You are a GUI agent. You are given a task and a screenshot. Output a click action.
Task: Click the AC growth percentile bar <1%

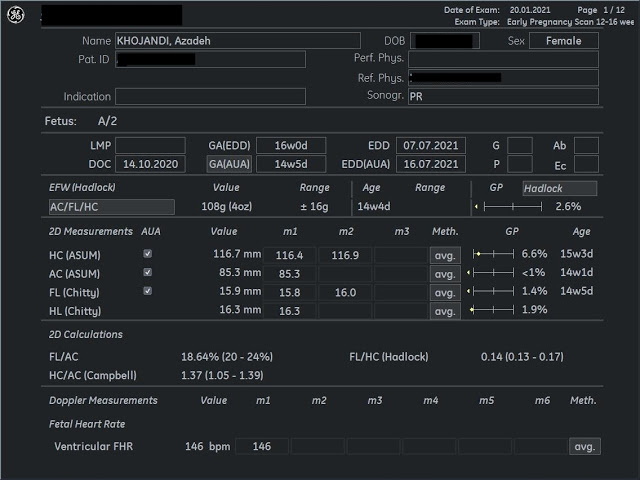(x=491, y=272)
